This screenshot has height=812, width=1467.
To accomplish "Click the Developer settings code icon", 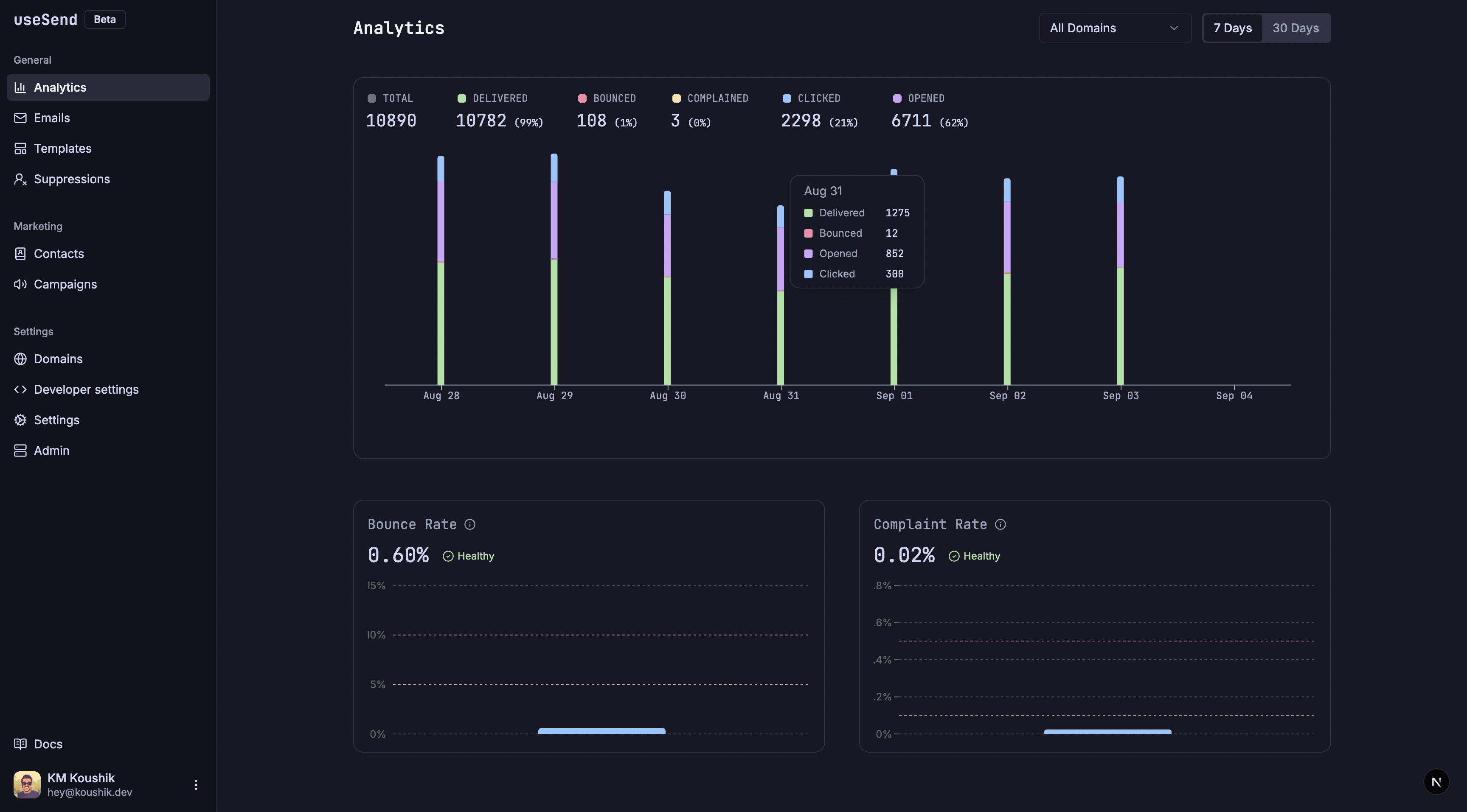I will pos(20,389).
